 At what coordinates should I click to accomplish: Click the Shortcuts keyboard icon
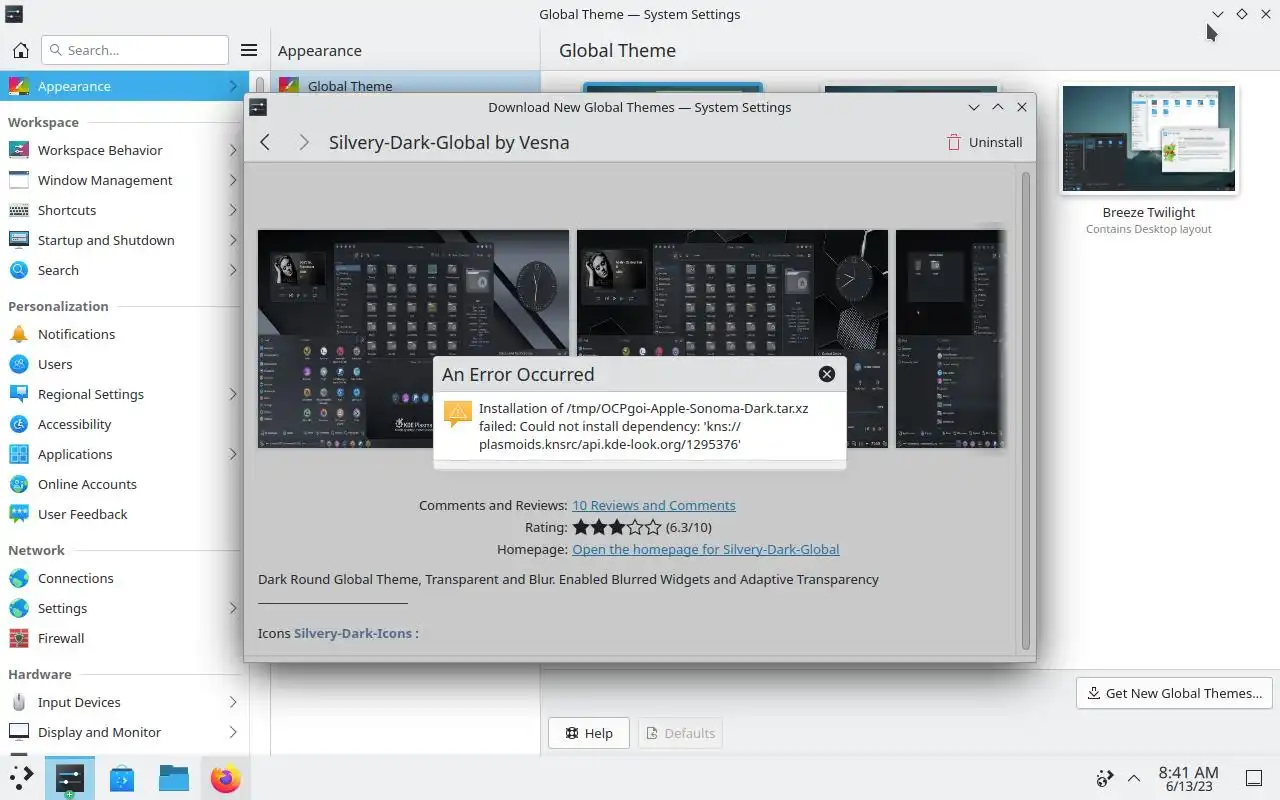pos(19,210)
